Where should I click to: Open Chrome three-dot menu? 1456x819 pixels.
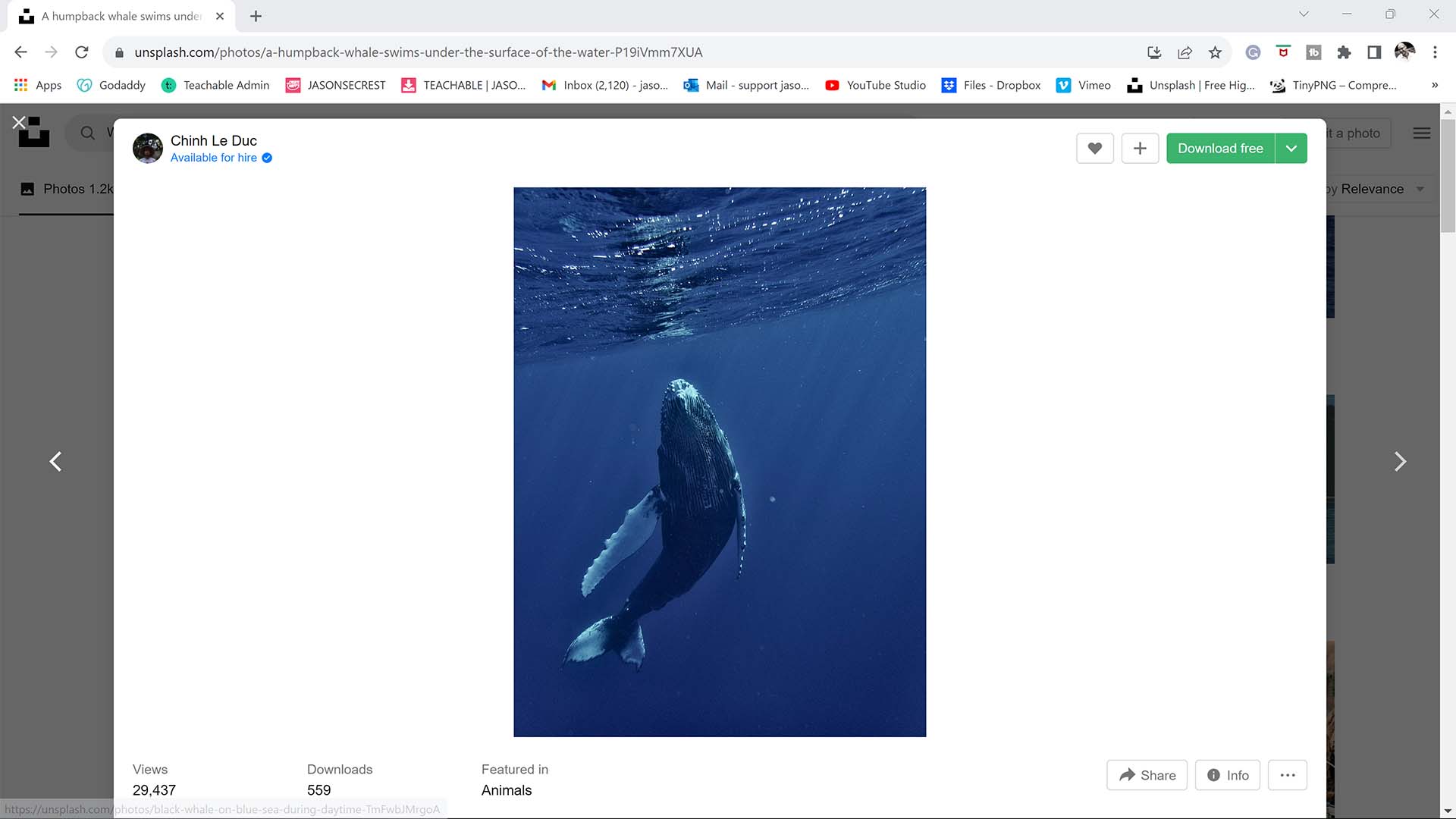(x=1435, y=52)
